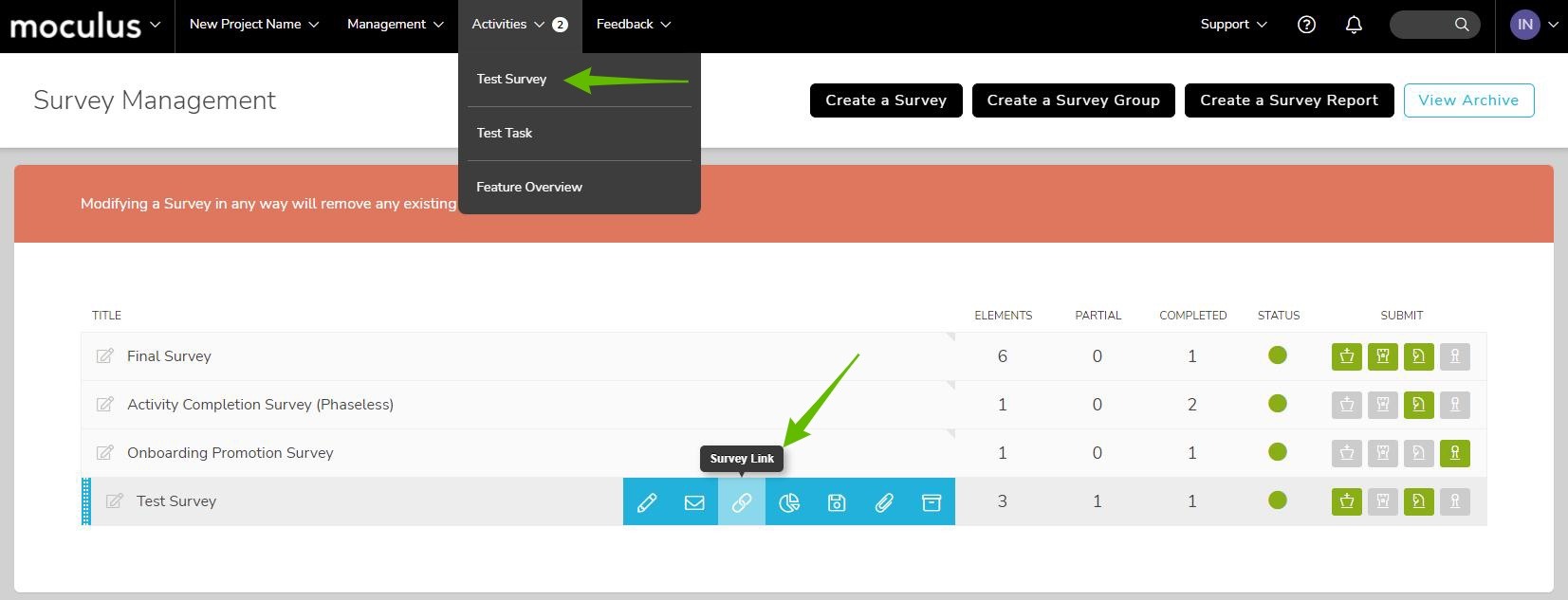Click the edit-title icon beside Onboarding Promotion Survey
Image resolution: width=1568 pixels, height=600 pixels.
coord(105,453)
